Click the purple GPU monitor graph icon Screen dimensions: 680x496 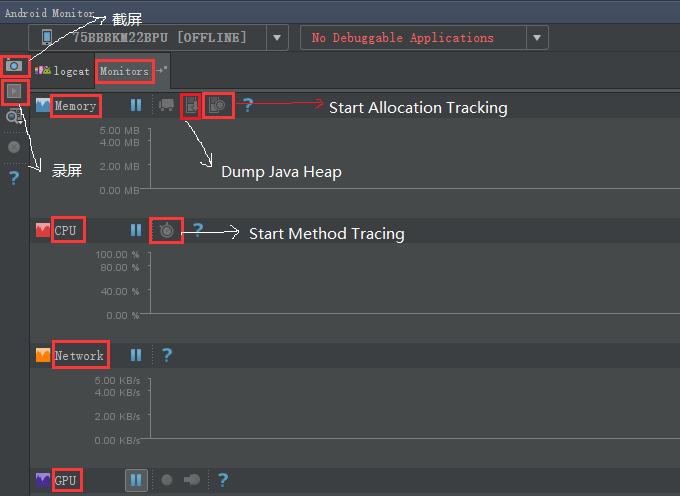coord(43,480)
